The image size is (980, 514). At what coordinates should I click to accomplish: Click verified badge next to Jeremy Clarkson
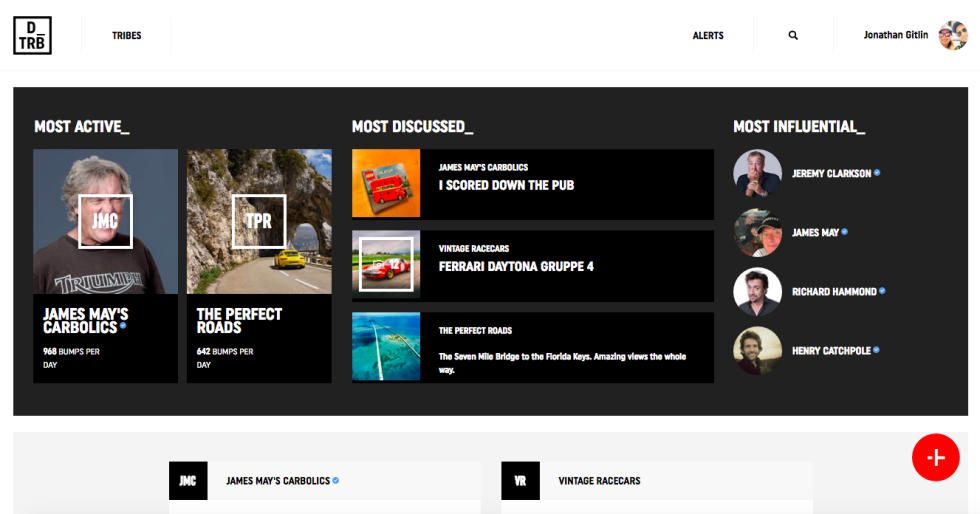(x=877, y=173)
